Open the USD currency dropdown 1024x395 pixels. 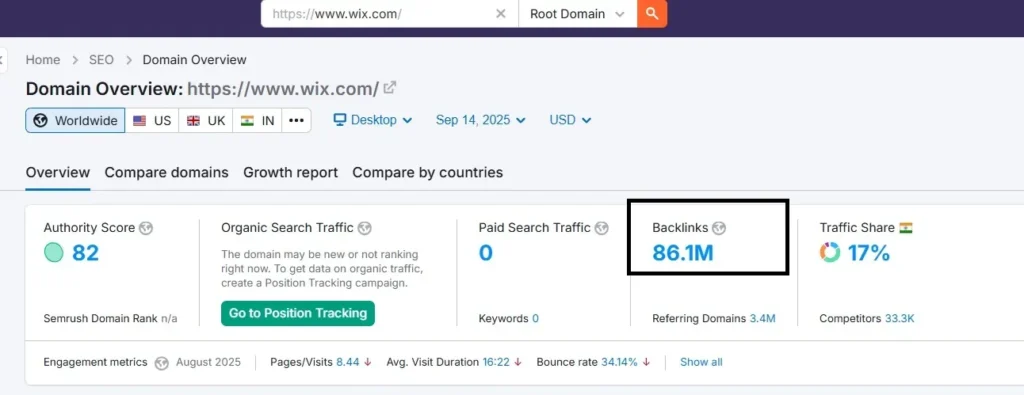570,120
